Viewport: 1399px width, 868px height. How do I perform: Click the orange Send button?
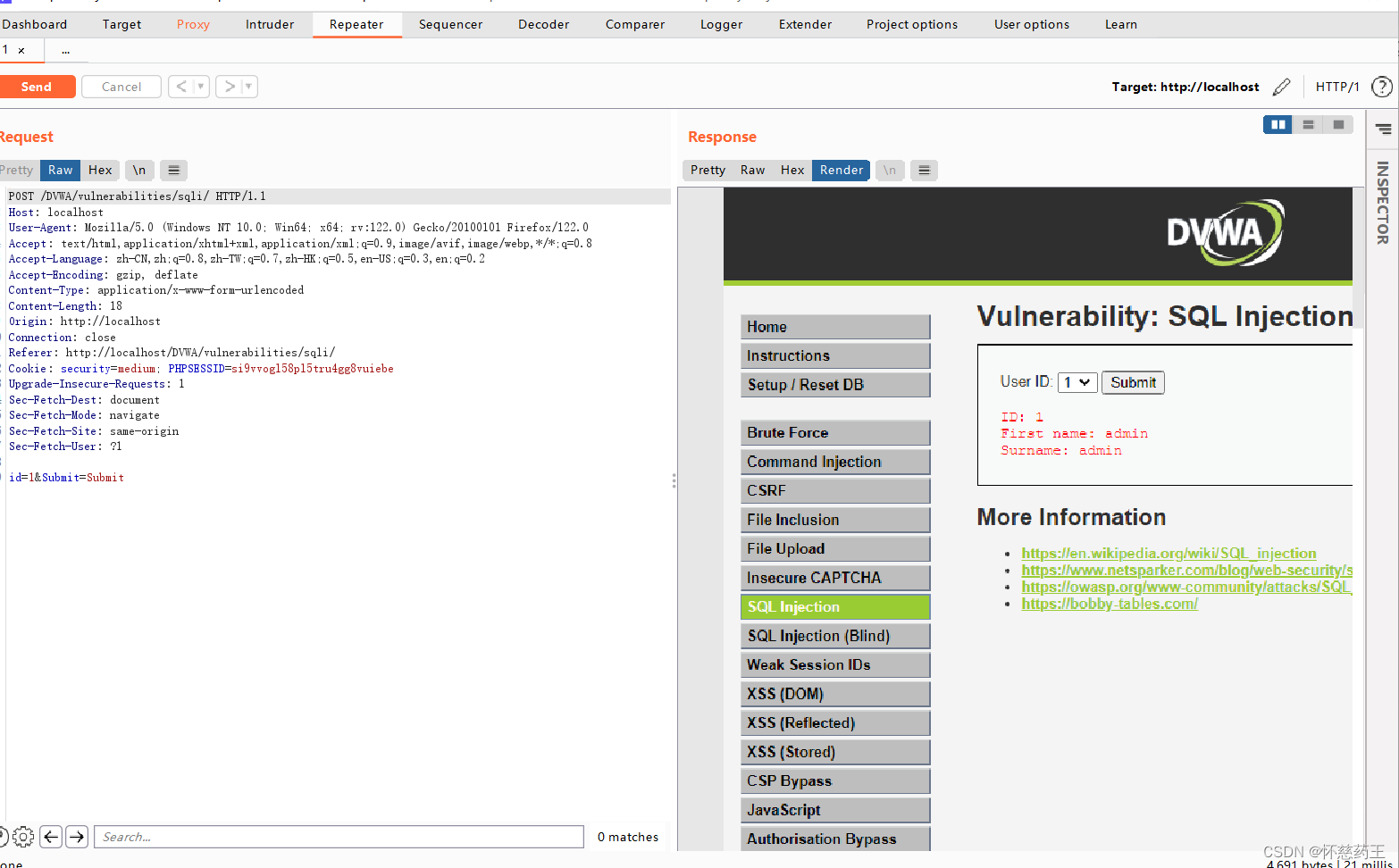[x=37, y=87]
